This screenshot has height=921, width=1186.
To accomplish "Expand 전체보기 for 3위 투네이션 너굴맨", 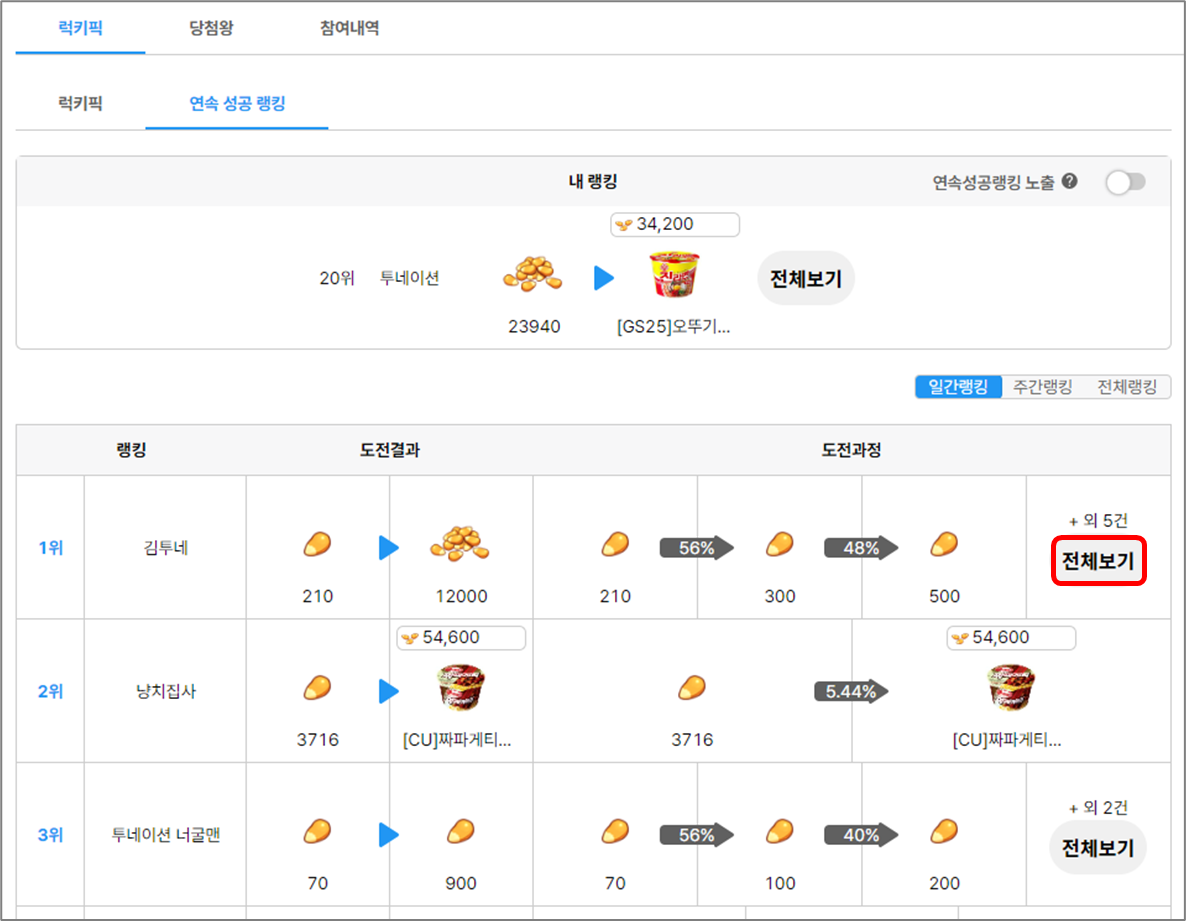I will [1097, 849].
